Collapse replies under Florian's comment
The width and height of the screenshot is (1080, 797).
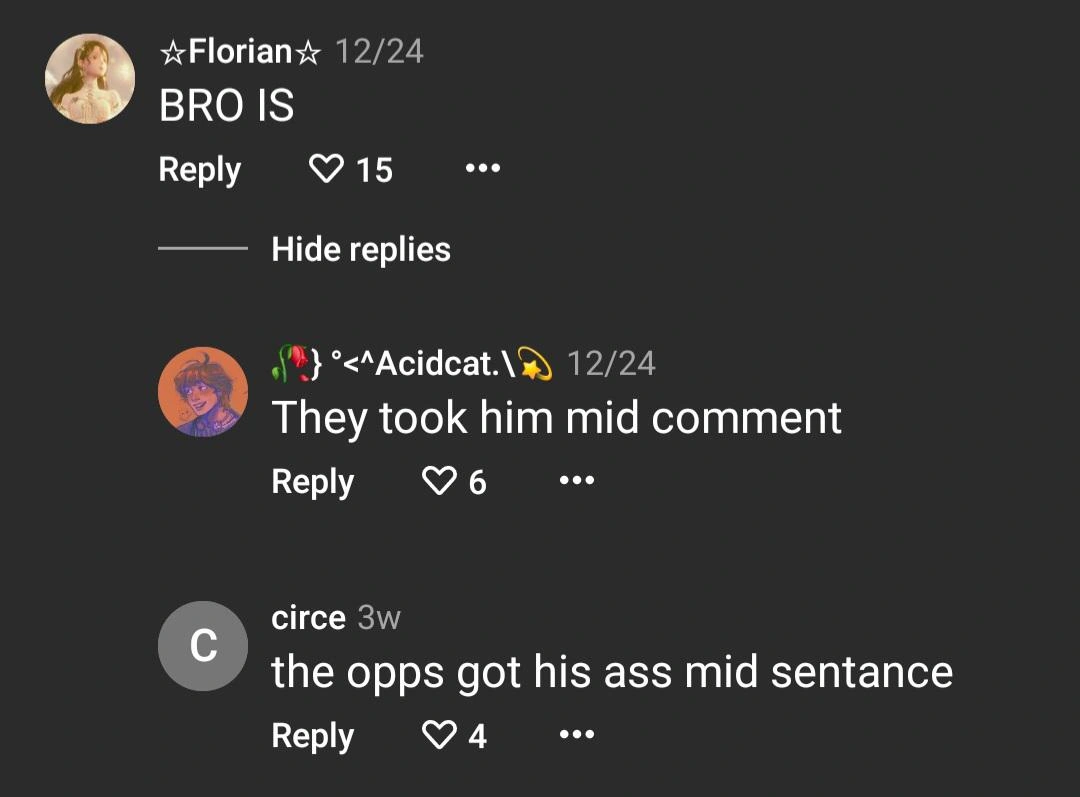[359, 249]
